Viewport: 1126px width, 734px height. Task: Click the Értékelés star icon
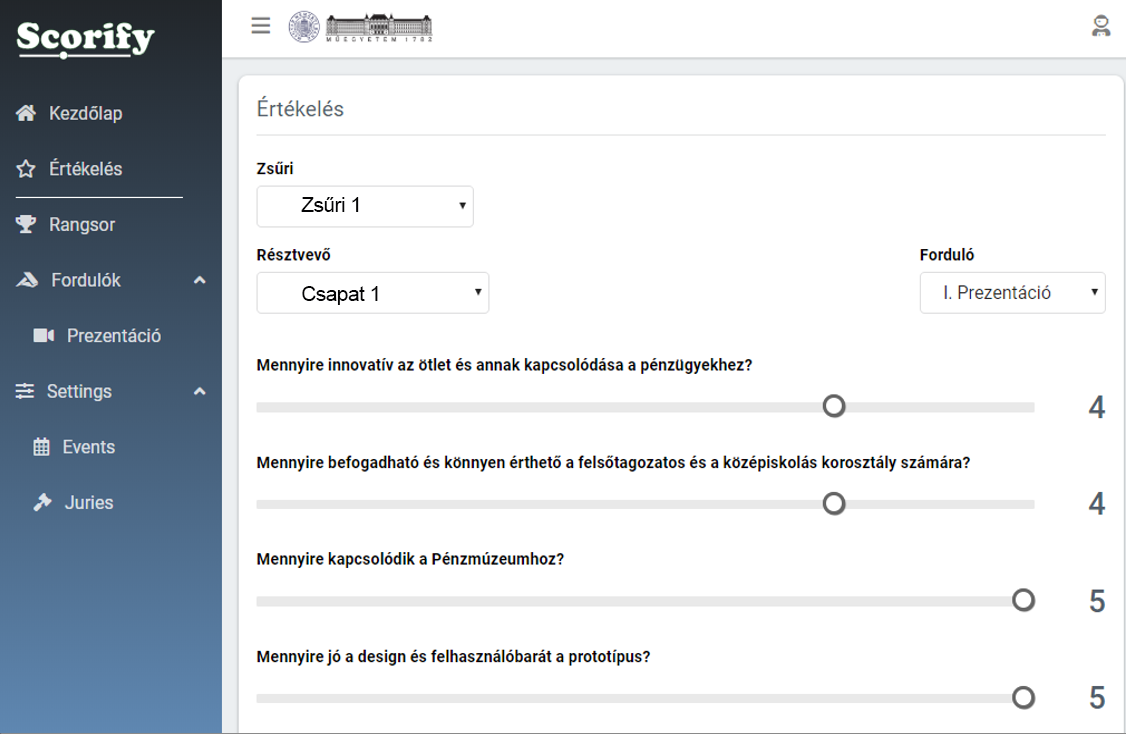[x=27, y=170]
